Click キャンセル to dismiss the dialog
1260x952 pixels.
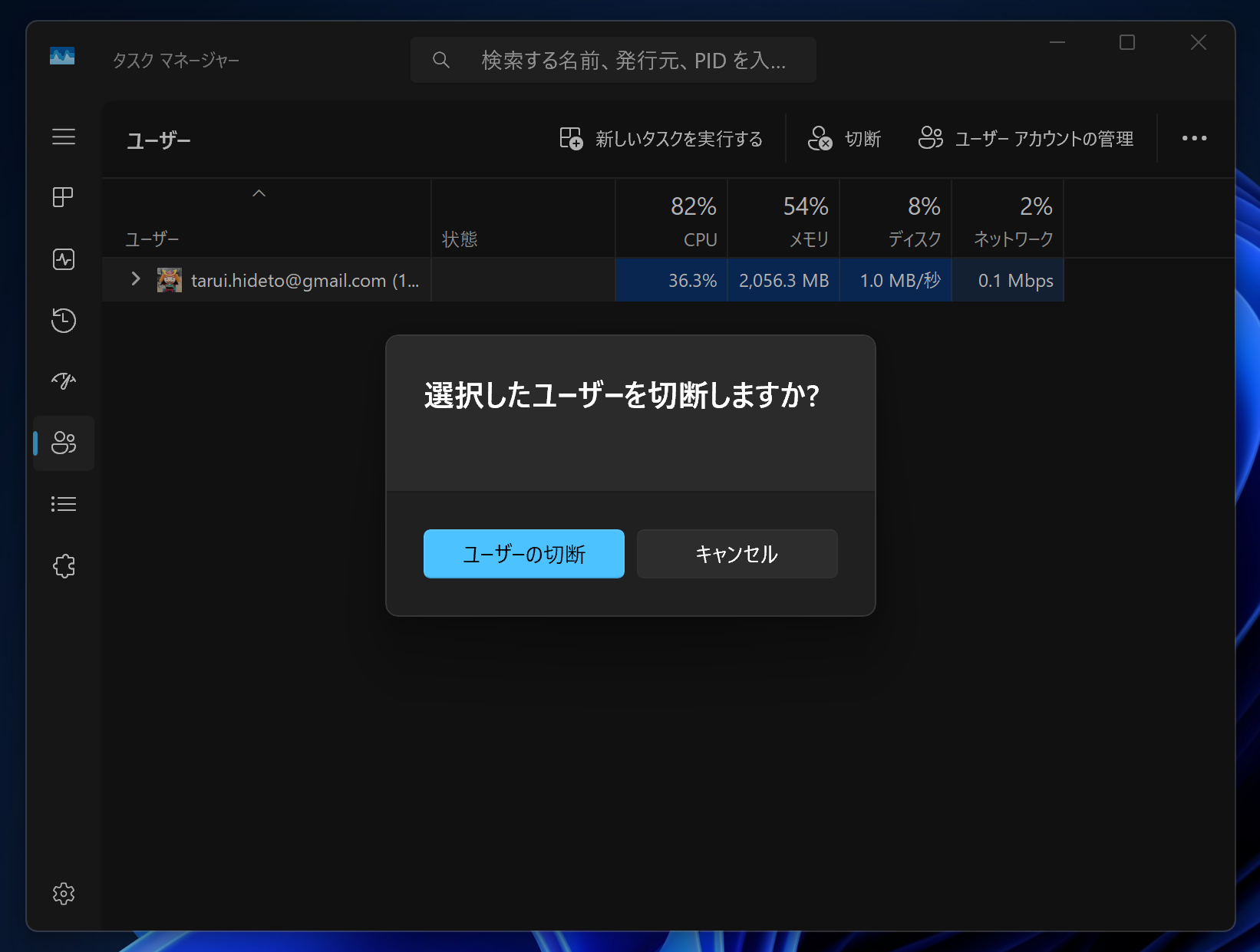click(x=736, y=553)
